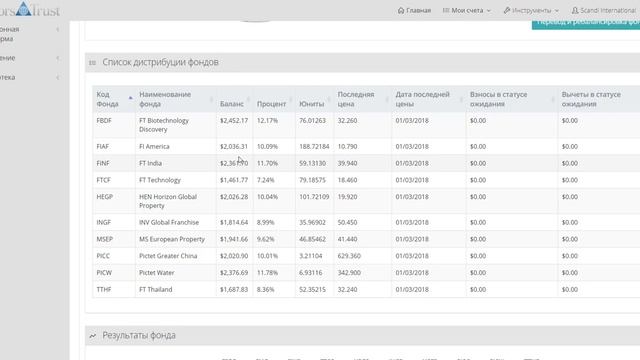
Task: Sort table by Юниты column
Action: (x=314, y=99)
